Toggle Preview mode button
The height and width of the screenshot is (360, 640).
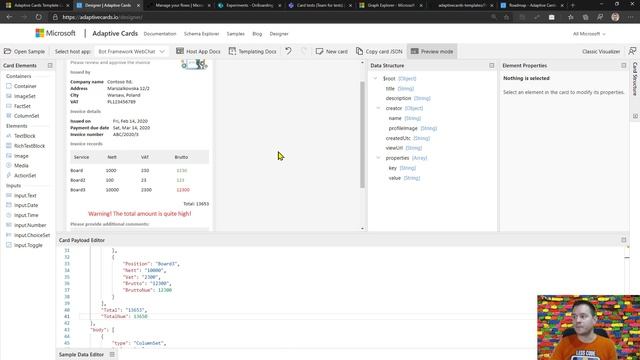(432, 51)
